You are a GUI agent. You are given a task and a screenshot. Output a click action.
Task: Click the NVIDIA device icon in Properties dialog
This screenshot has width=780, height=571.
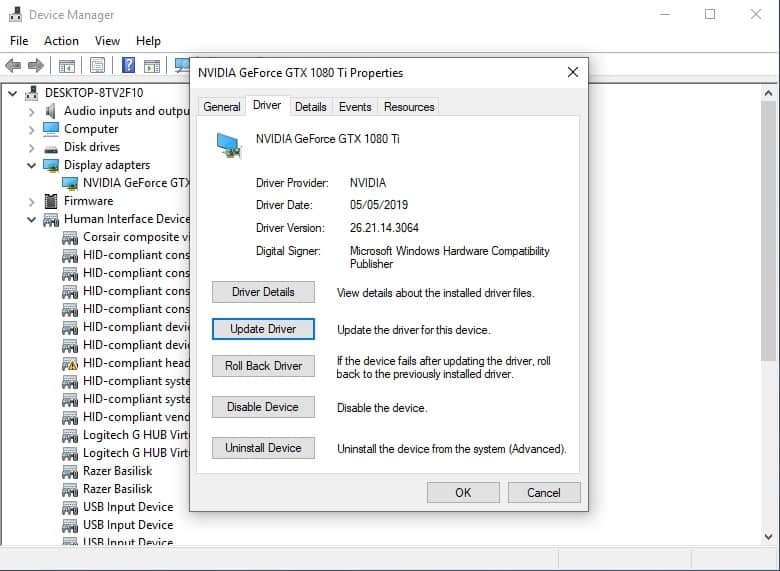tap(229, 146)
